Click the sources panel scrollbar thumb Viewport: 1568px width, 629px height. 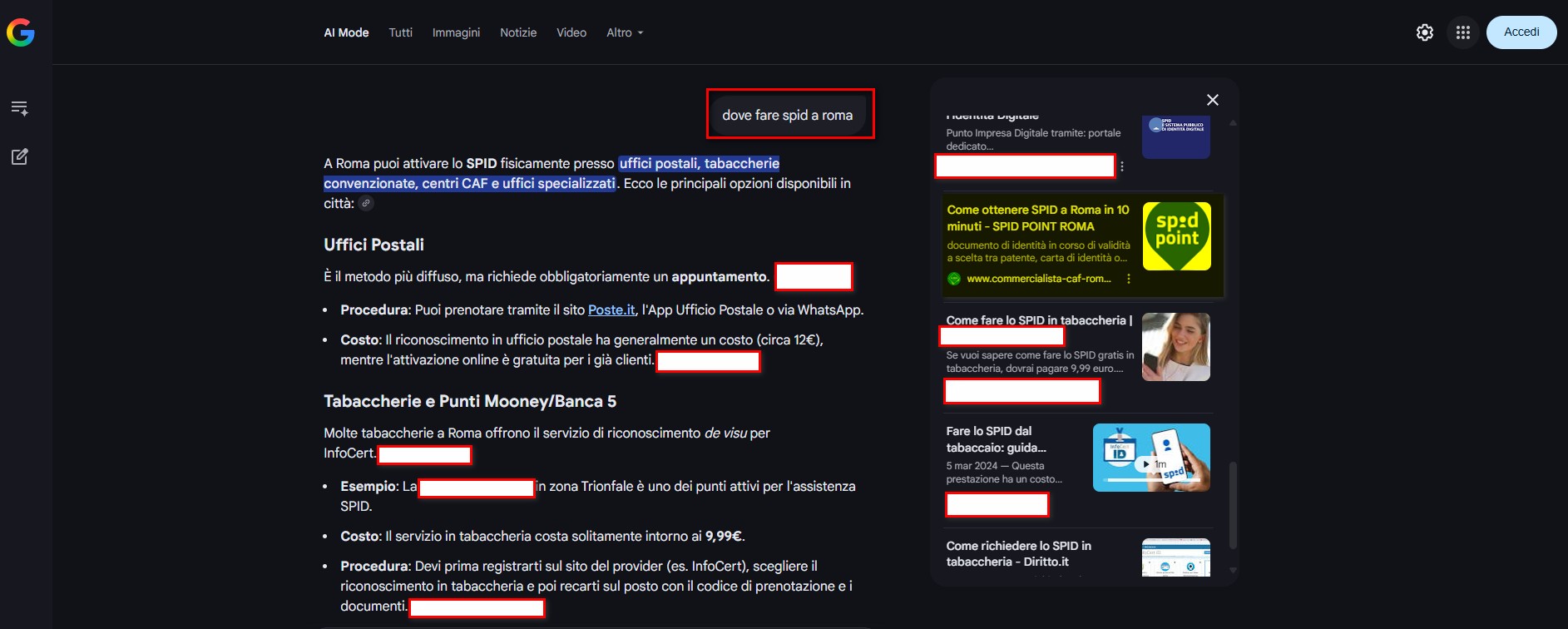pyautogui.click(x=1233, y=505)
